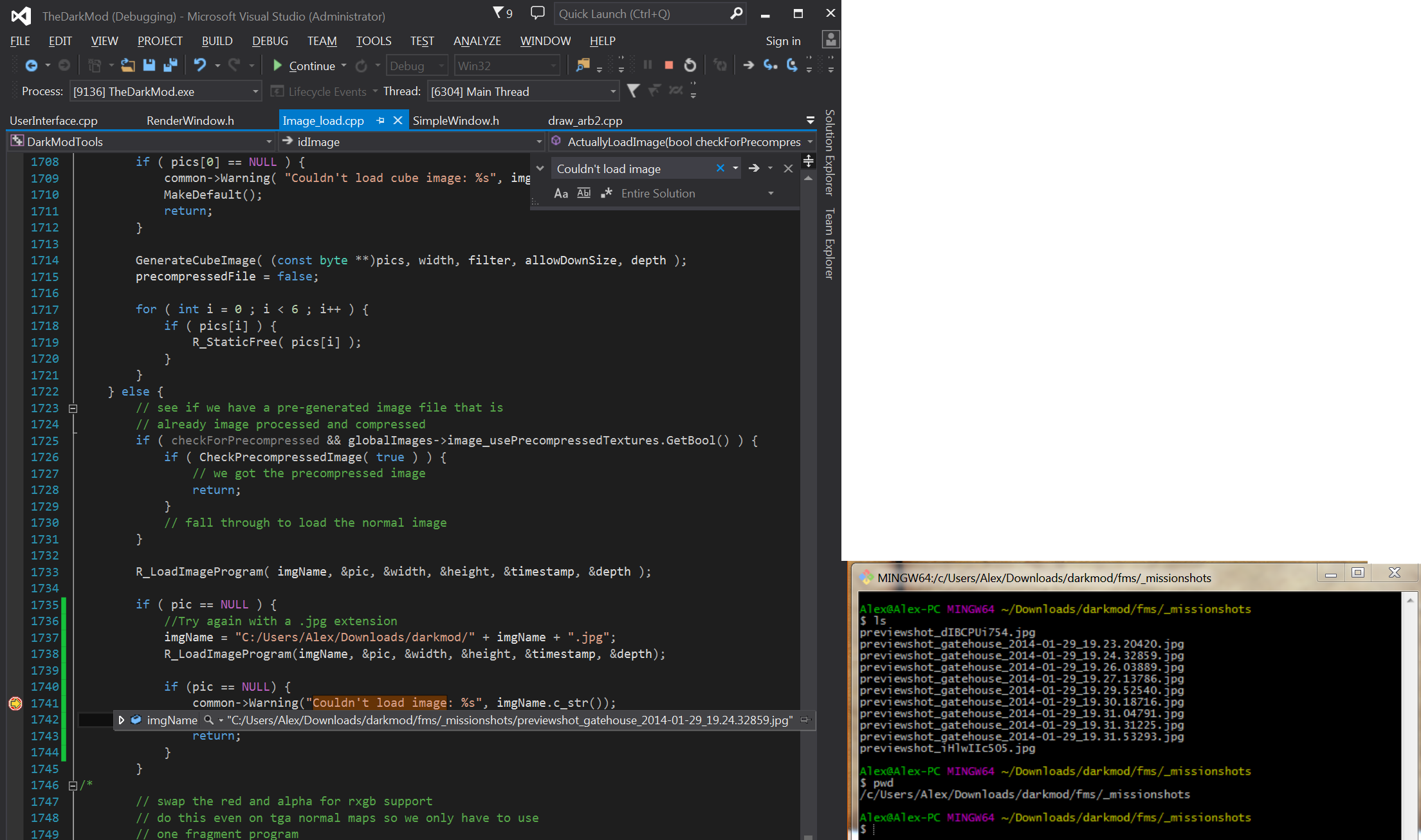Click the Show Next Statement arrow icon
The image size is (1421, 840).
(x=749, y=65)
